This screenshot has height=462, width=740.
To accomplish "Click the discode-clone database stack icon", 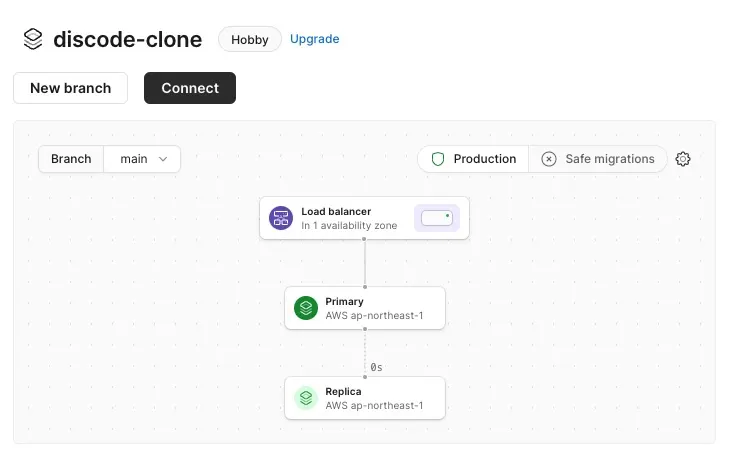I will pyautogui.click(x=33, y=39).
